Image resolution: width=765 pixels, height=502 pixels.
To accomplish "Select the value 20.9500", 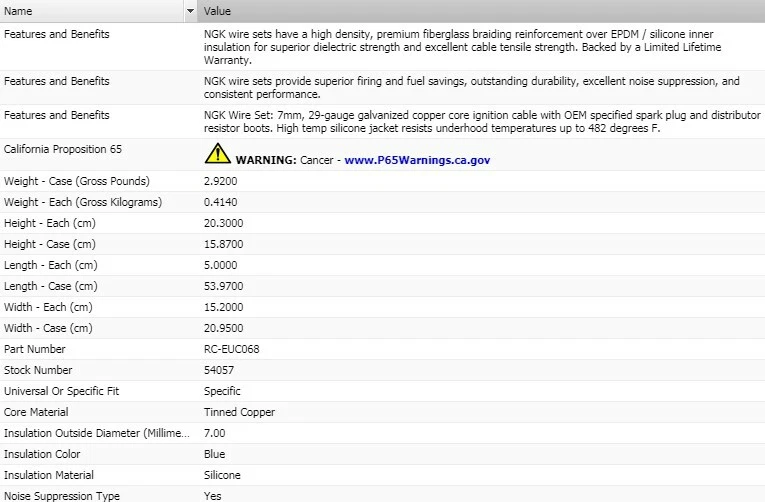I will pyautogui.click(x=223, y=328).
